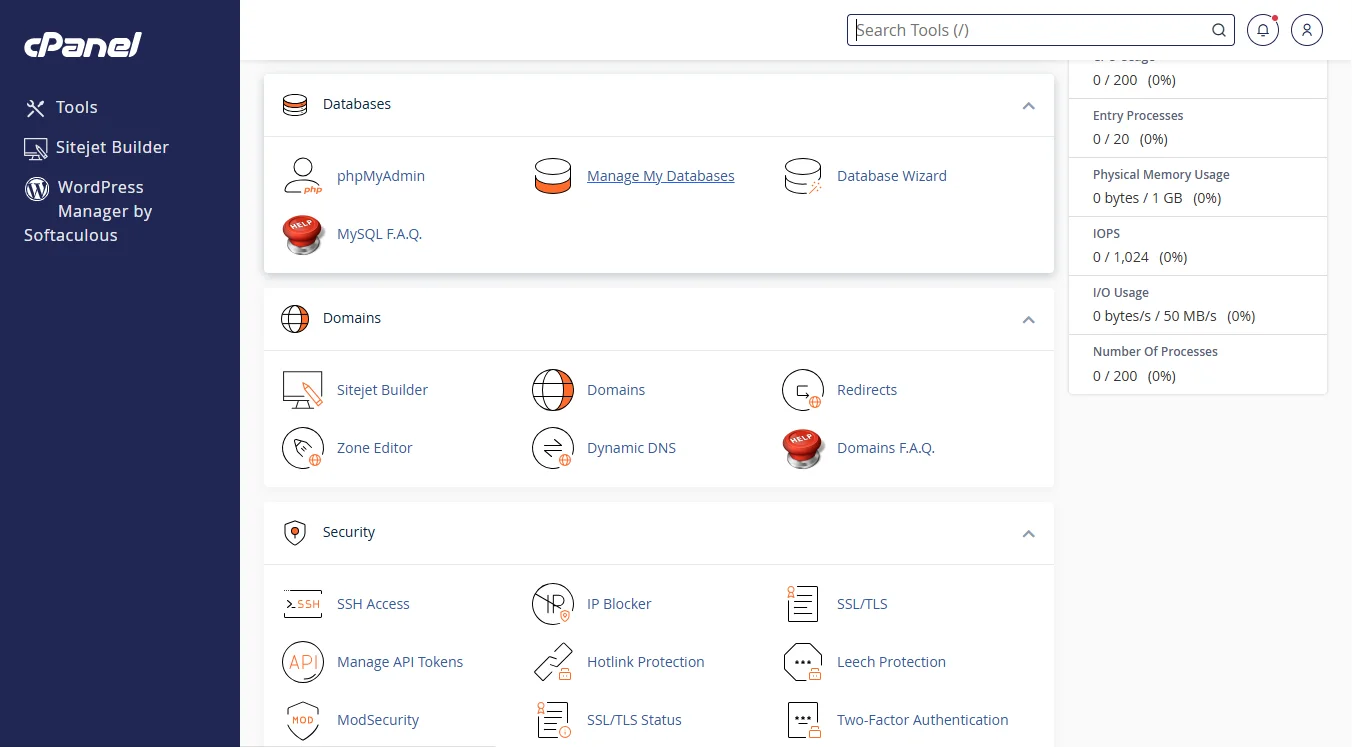1352x747 pixels.
Task: Click the Physical Memory Usage label
Action: (1161, 175)
